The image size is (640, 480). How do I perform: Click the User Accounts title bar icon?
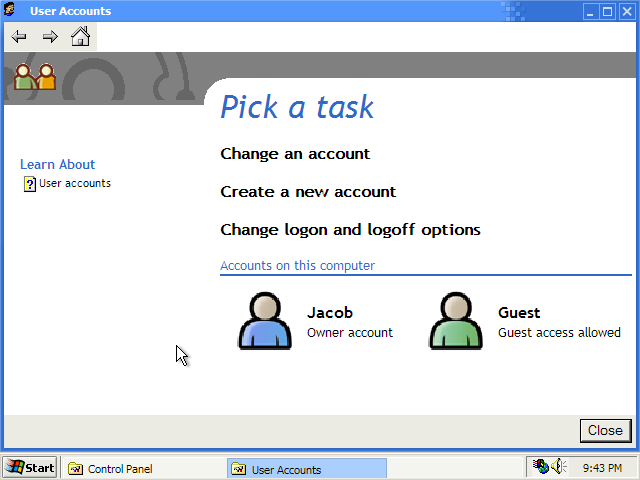tap(9, 10)
